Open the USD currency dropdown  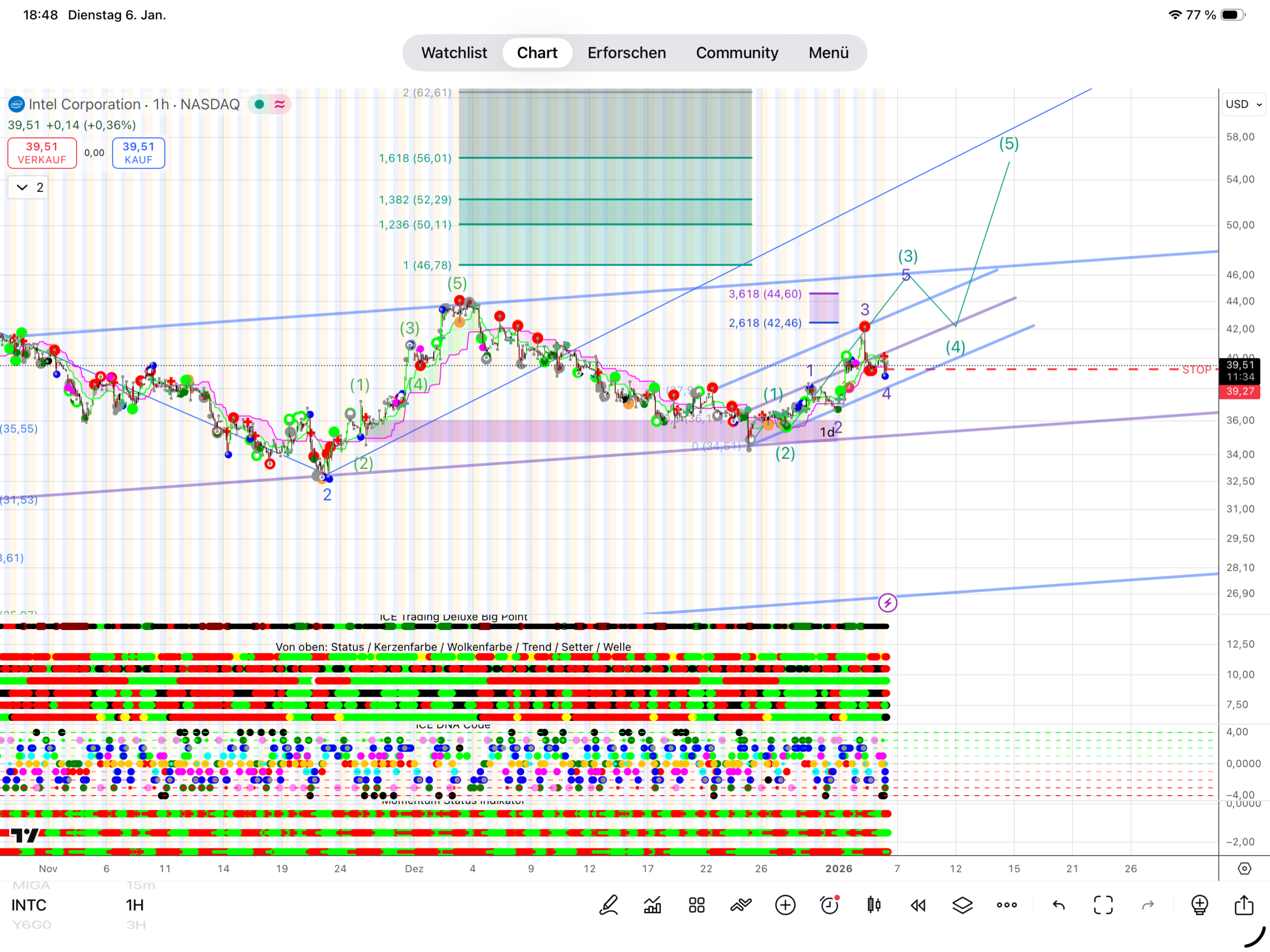(1244, 105)
